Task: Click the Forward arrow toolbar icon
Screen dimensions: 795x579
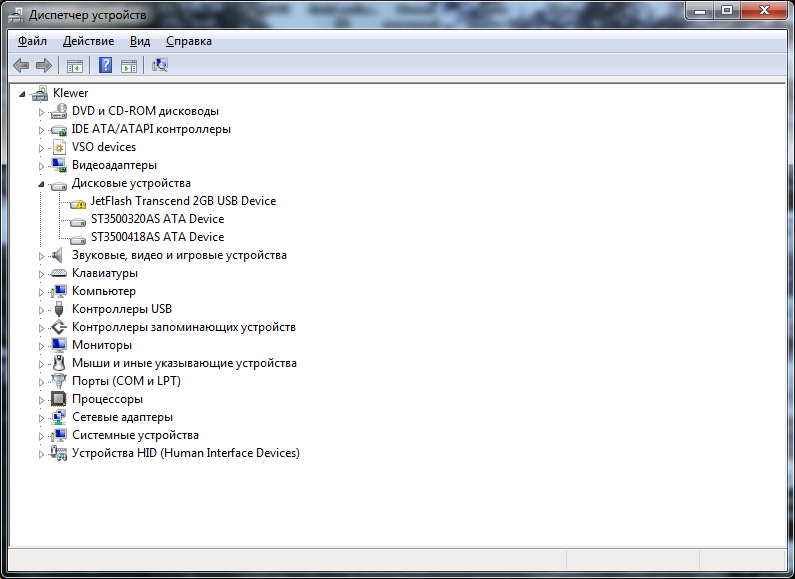Action: point(44,65)
